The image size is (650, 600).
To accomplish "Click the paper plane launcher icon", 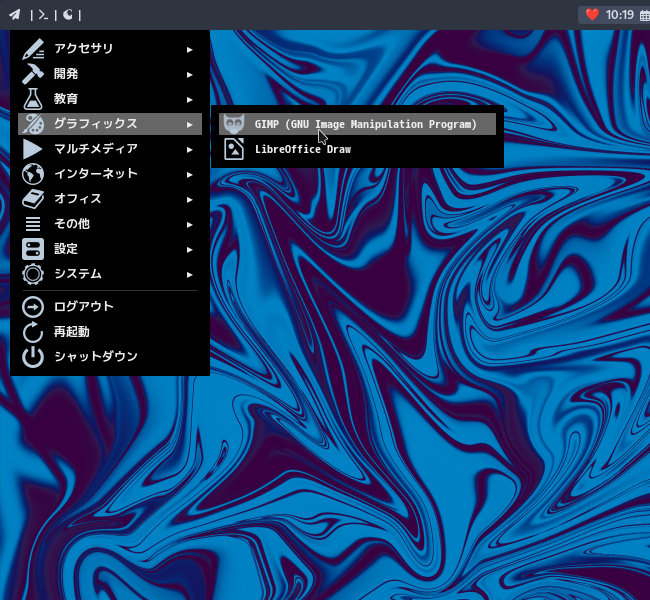I will pyautogui.click(x=15, y=15).
